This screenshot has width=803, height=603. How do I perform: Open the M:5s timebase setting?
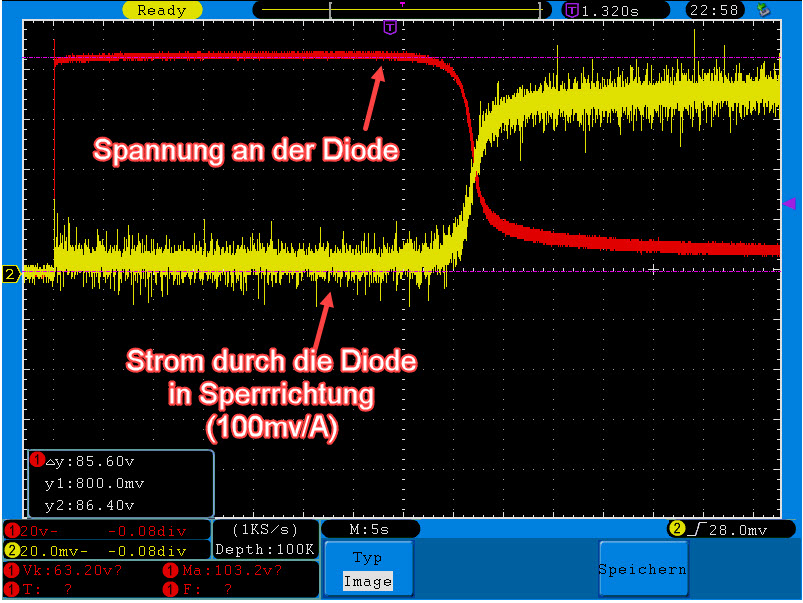tap(370, 528)
